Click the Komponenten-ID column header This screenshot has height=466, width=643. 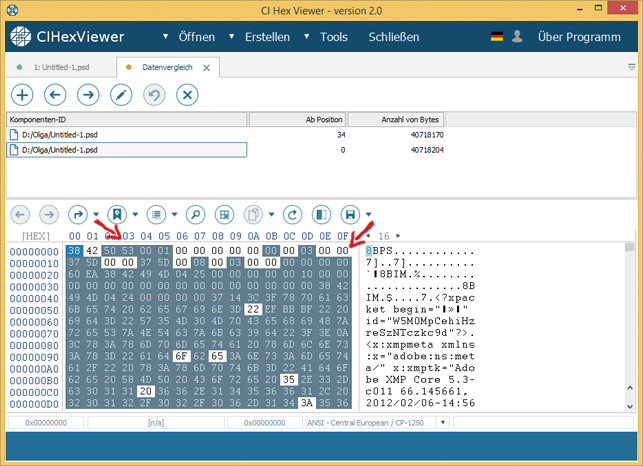[x=127, y=120]
